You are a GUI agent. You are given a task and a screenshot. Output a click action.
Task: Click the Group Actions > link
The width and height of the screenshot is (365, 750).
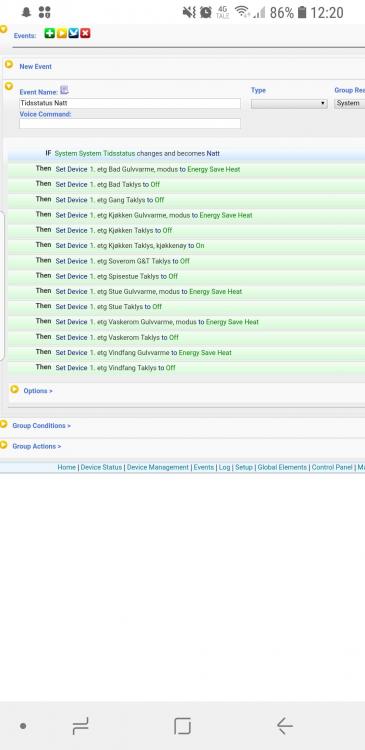[36, 446]
